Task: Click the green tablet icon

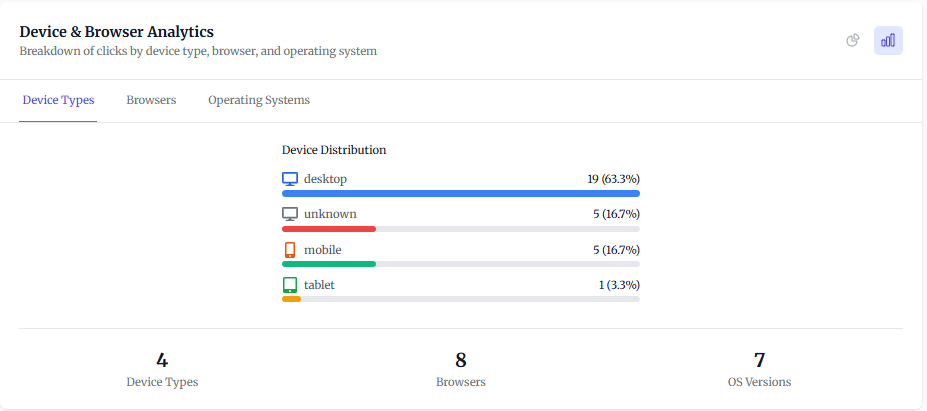Action: [290, 285]
